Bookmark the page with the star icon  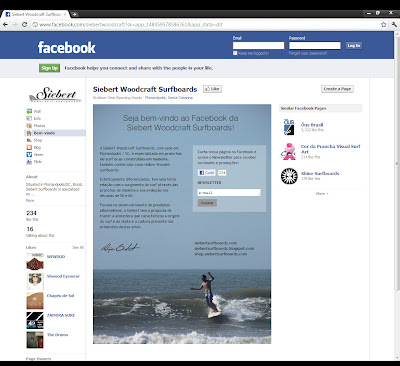(x=384, y=25)
